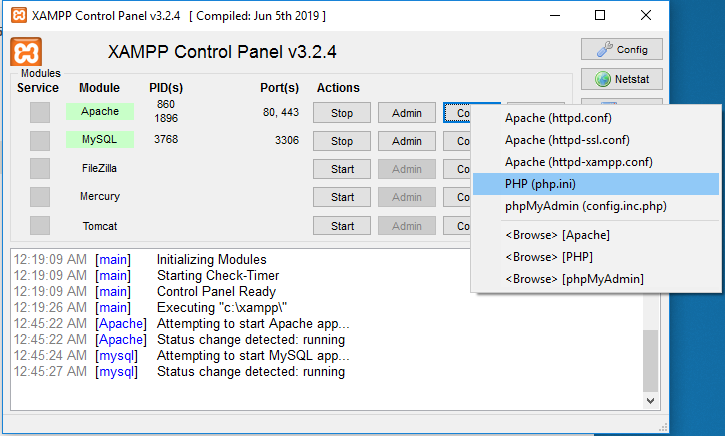
Task: Open Netstat via the globe icon button
Action: [x=621, y=79]
